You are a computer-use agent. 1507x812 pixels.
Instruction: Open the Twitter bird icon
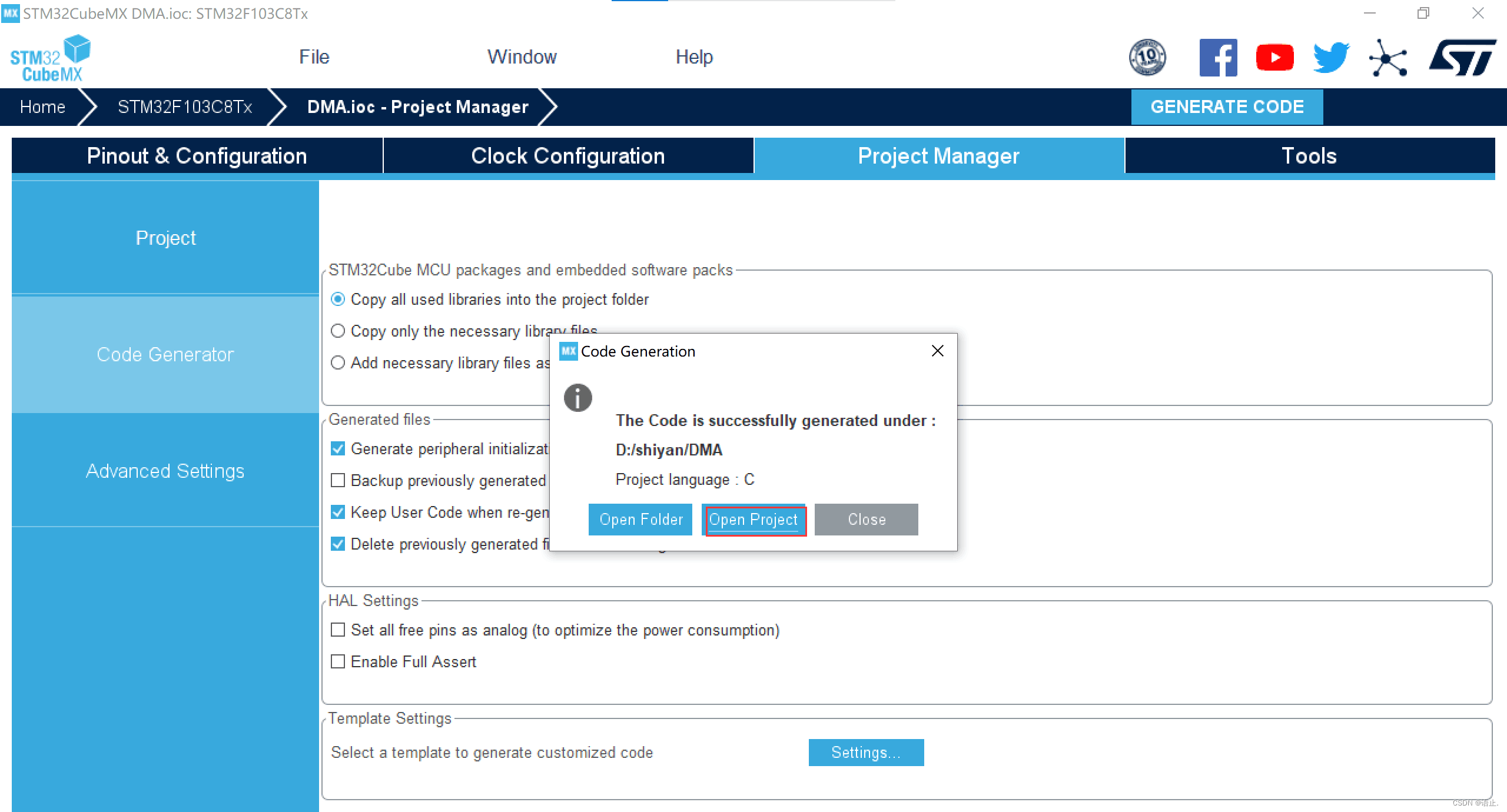[1331, 58]
